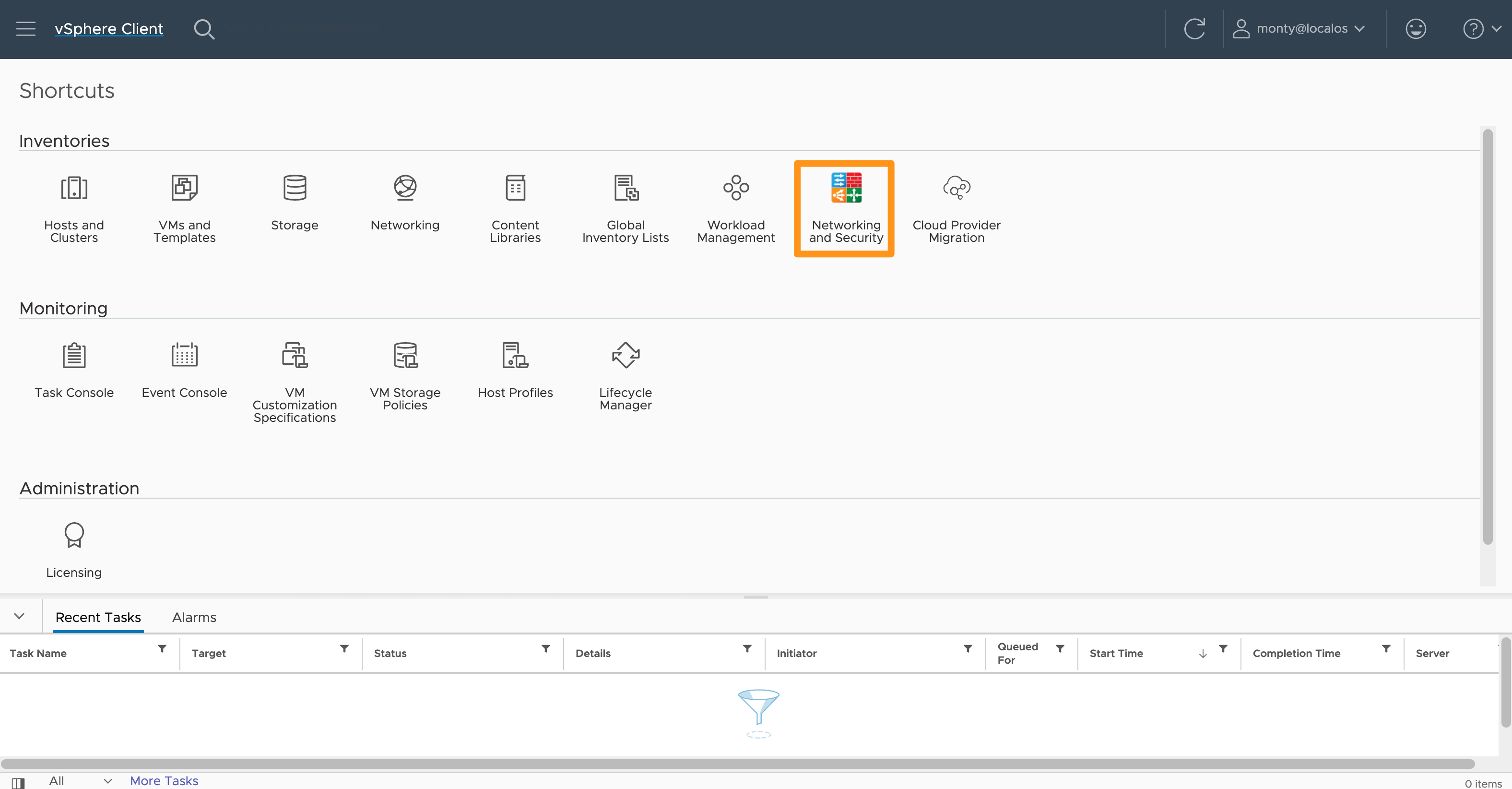Open Content Libraries shortcut

pyautogui.click(x=515, y=209)
